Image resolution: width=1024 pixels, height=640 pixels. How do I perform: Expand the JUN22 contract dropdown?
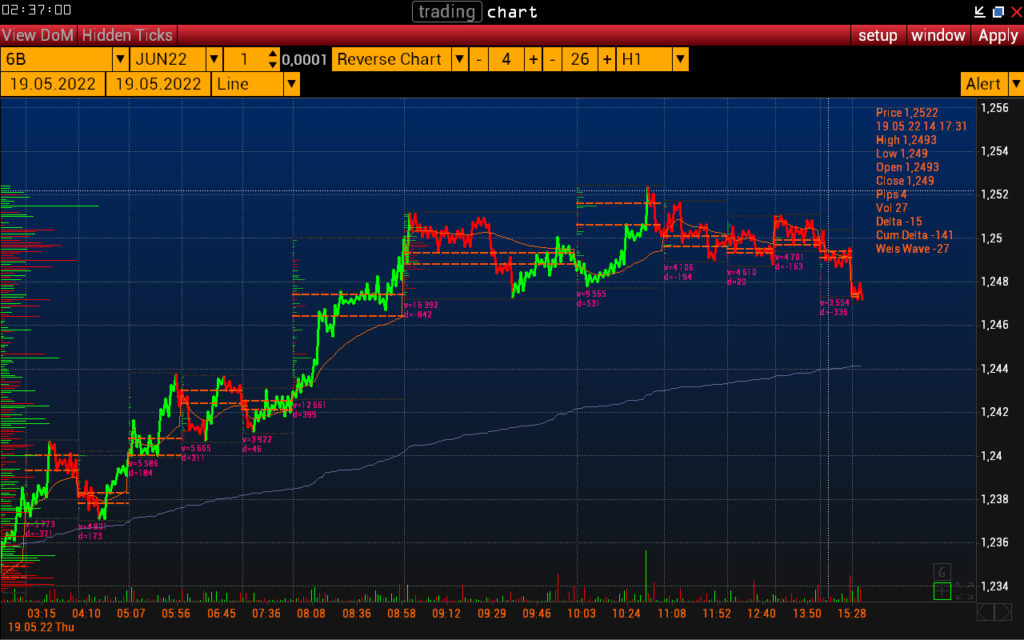click(x=213, y=59)
